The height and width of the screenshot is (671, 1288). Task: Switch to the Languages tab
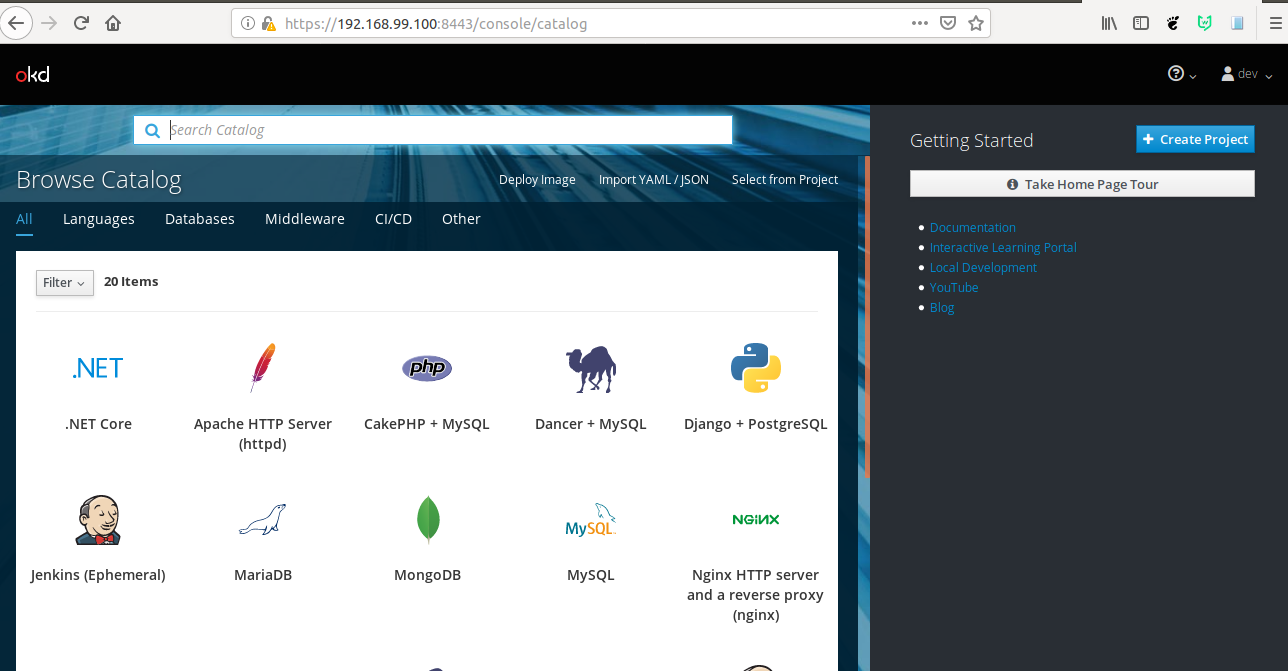click(x=99, y=219)
